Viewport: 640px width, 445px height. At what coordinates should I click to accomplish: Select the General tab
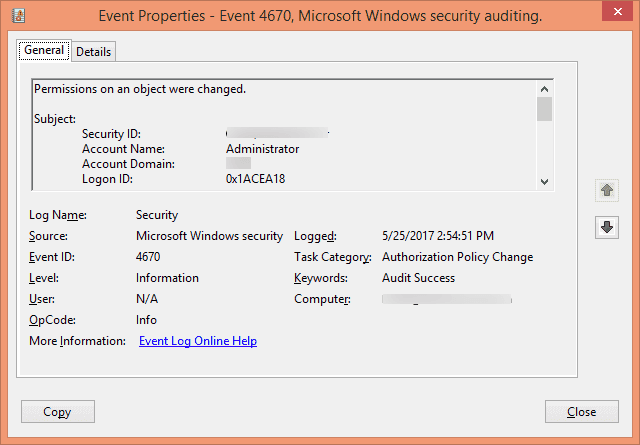pyautogui.click(x=44, y=50)
